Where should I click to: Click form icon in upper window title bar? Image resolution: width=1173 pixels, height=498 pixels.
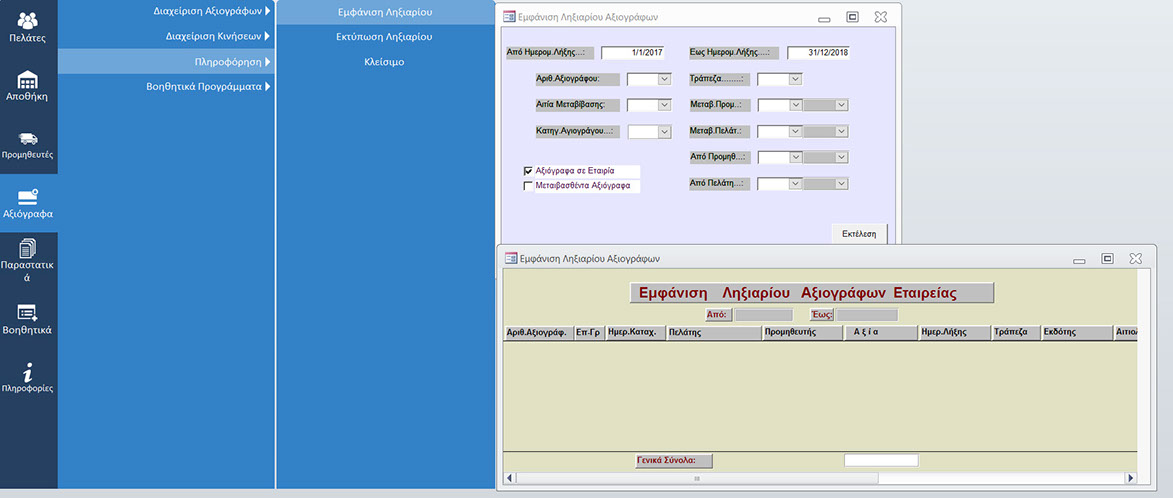click(x=508, y=17)
